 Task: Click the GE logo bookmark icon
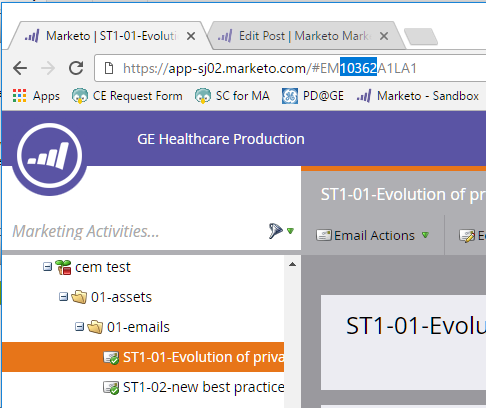click(290, 96)
